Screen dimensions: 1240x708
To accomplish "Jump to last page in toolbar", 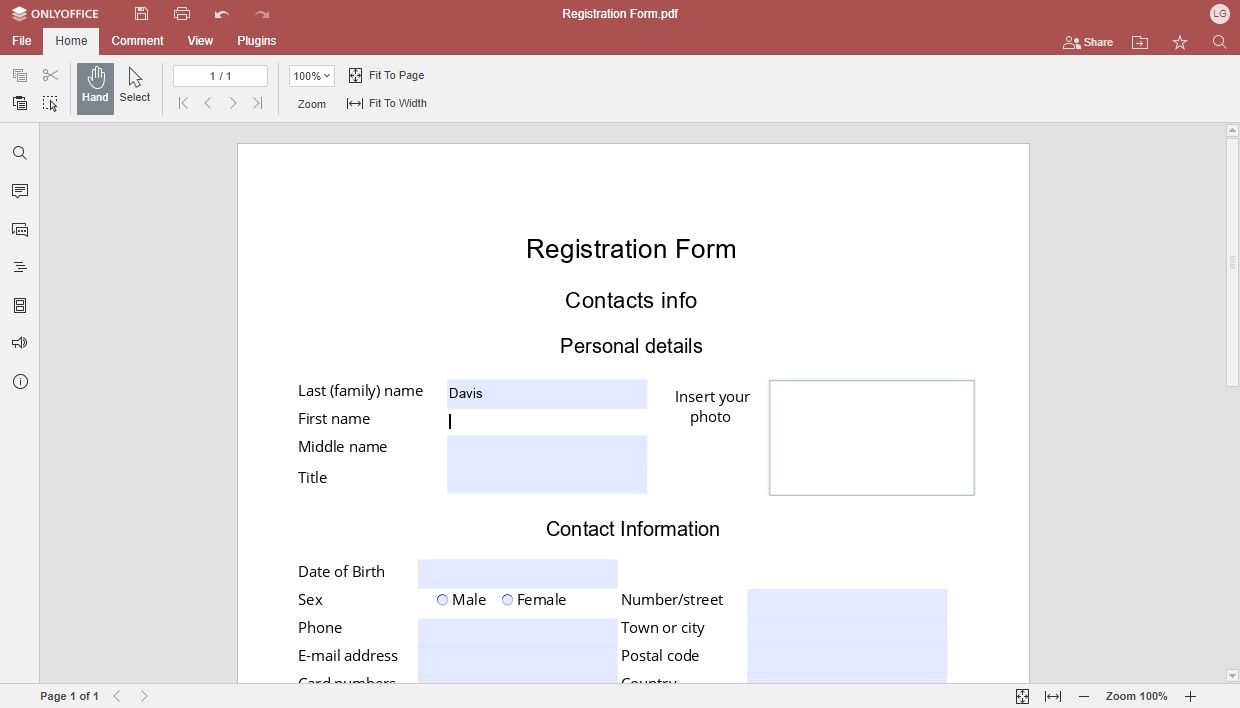I will [x=258, y=103].
